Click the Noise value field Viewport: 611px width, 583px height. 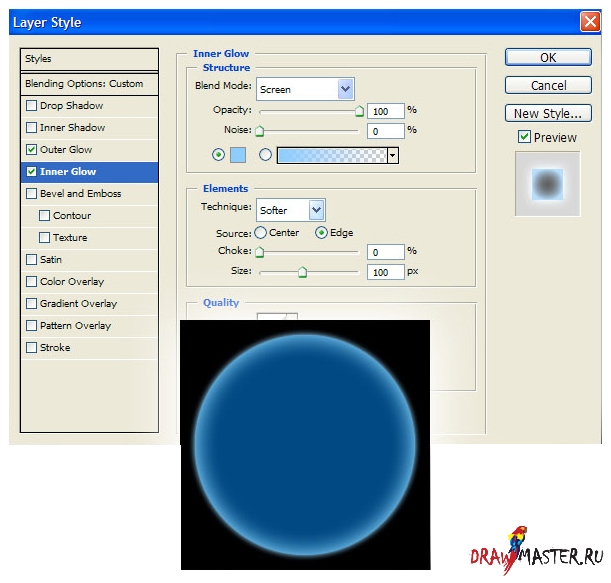[386, 131]
